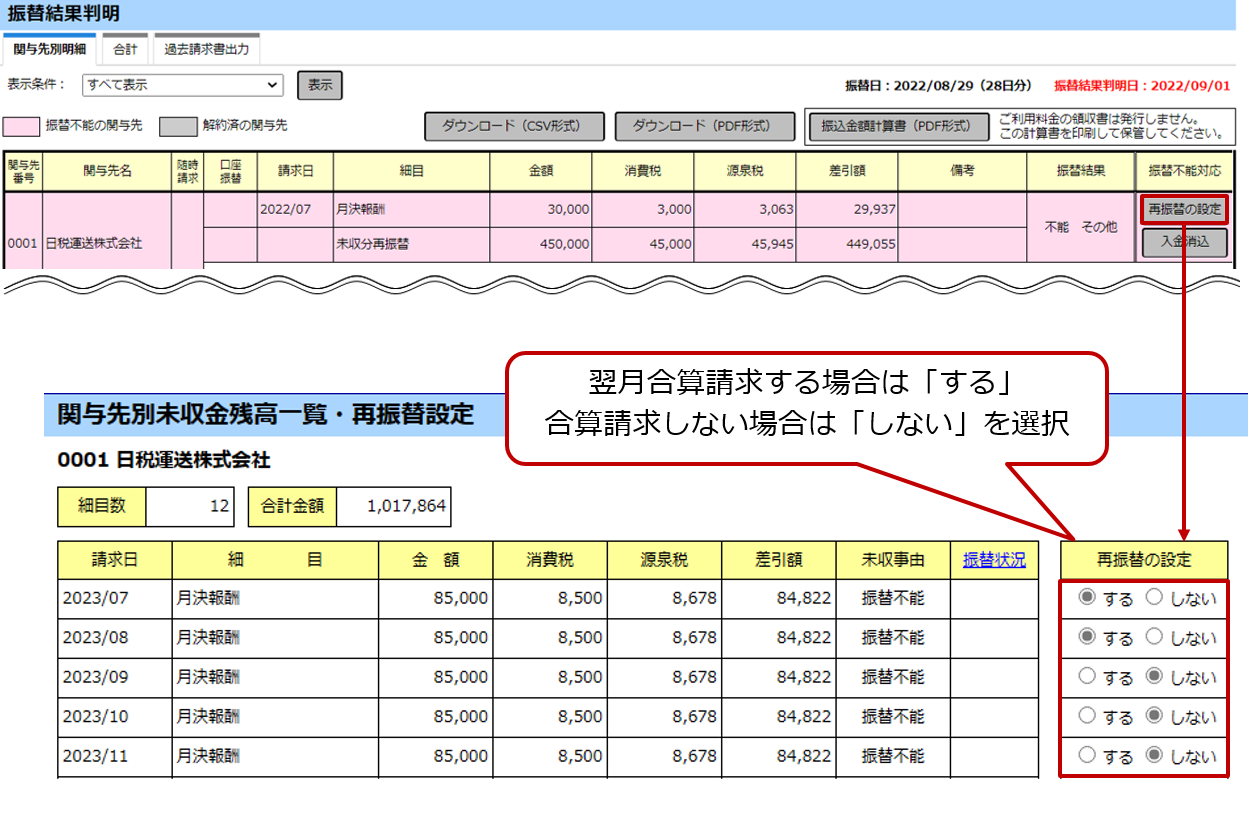Click ダウンロード（PDF形式） button
Image resolution: width=1248 pixels, height=817 pixels.
click(705, 126)
